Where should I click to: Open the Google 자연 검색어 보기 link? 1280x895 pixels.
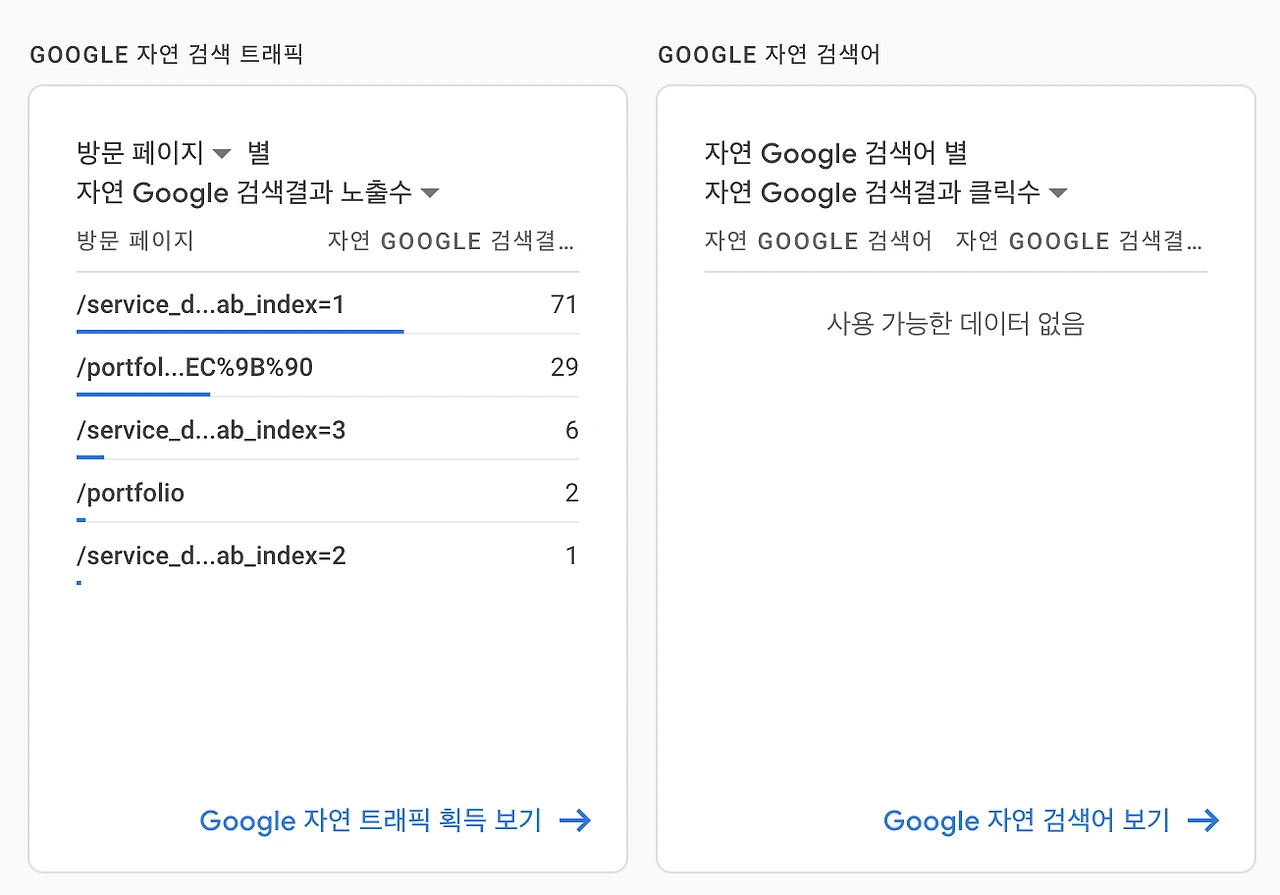coord(1026,821)
